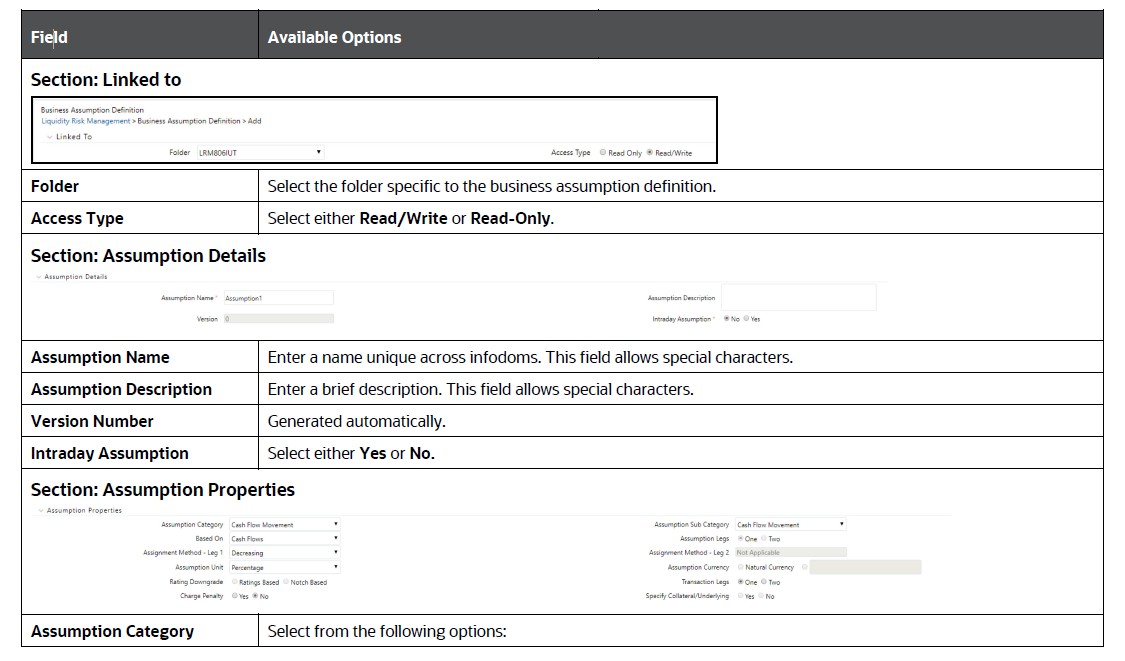Open Assignment Method - Leg 1 dropdown

pos(284,553)
